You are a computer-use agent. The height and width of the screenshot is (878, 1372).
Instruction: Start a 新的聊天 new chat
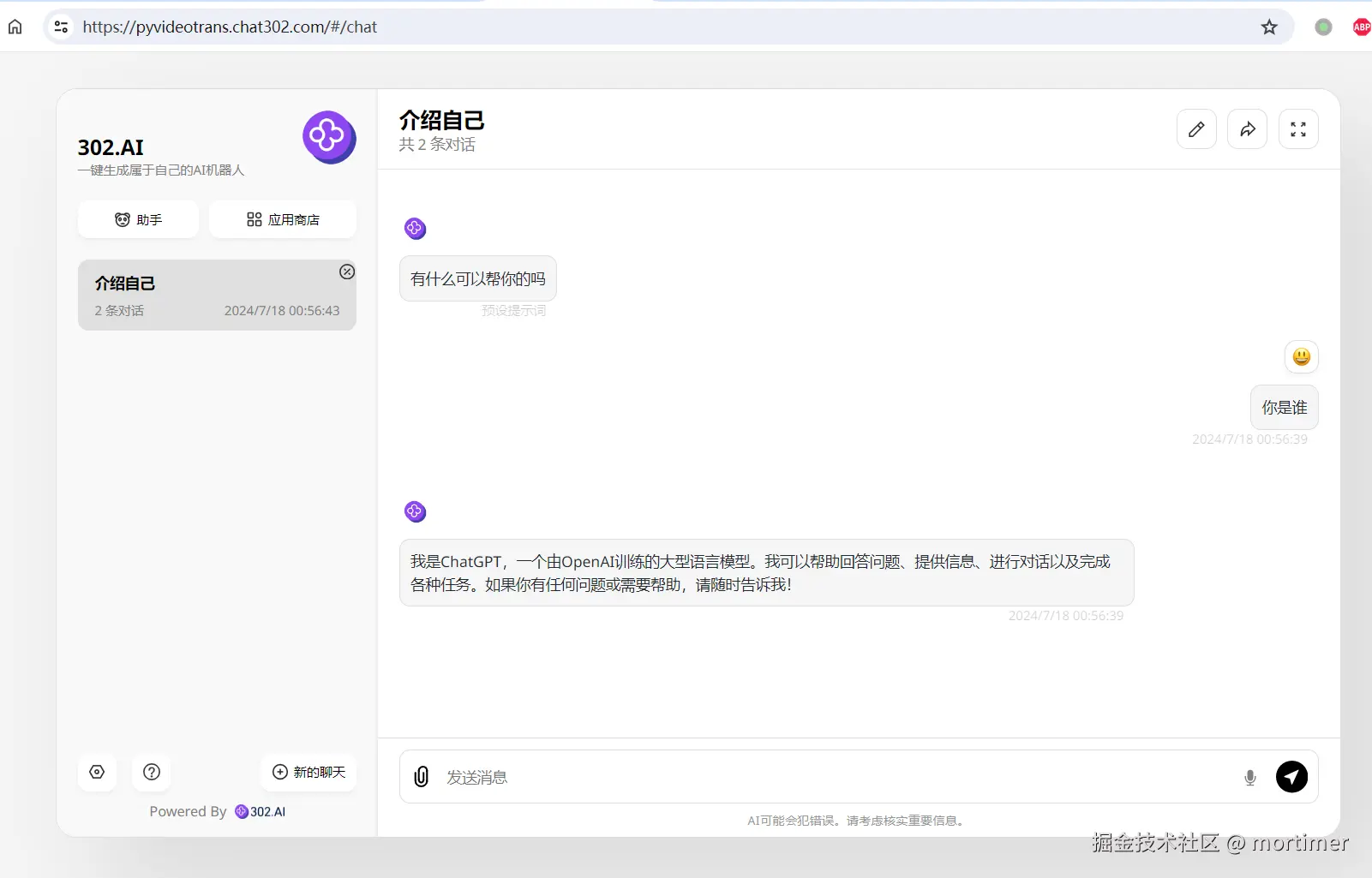309,772
